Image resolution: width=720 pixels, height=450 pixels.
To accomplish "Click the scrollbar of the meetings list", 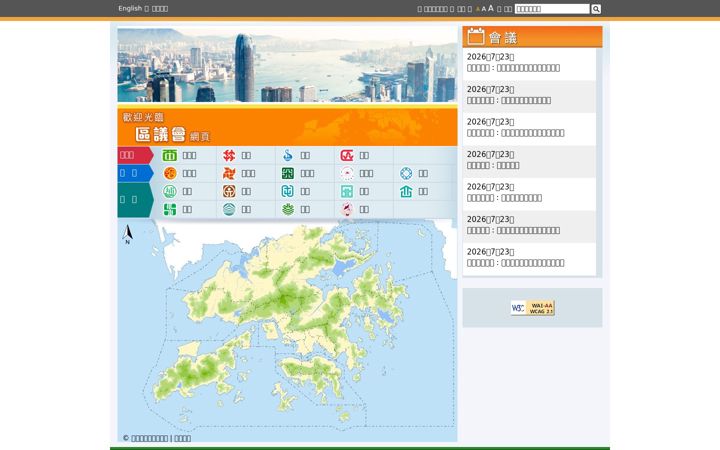I will coord(599,162).
